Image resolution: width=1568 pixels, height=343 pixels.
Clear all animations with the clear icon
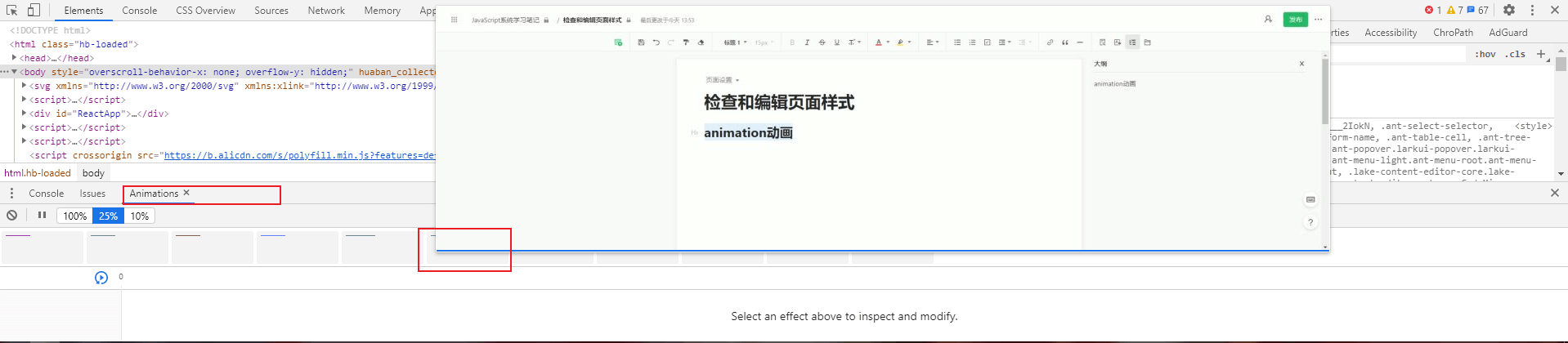(x=12, y=216)
